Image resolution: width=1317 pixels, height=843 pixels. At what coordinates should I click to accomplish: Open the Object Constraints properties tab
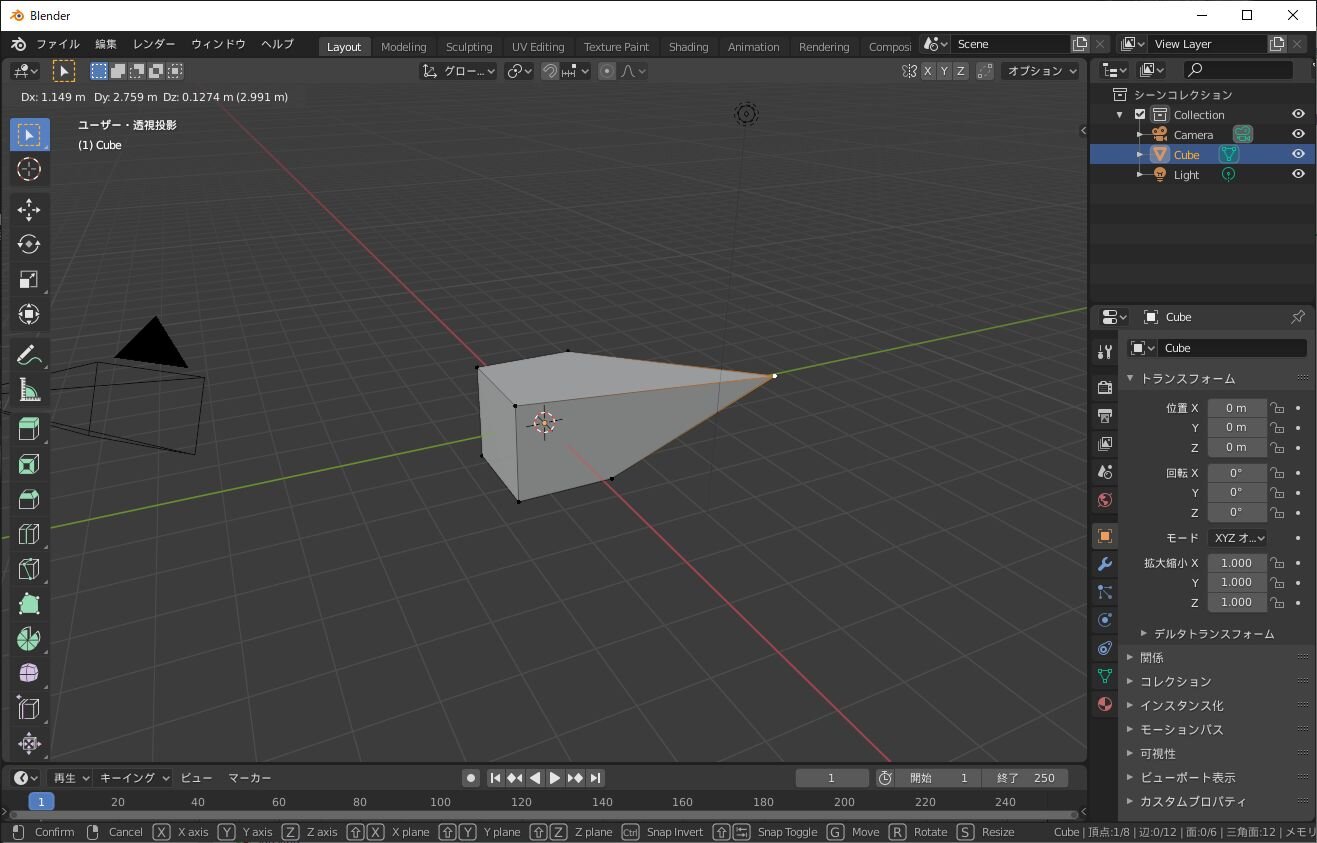(x=1105, y=648)
